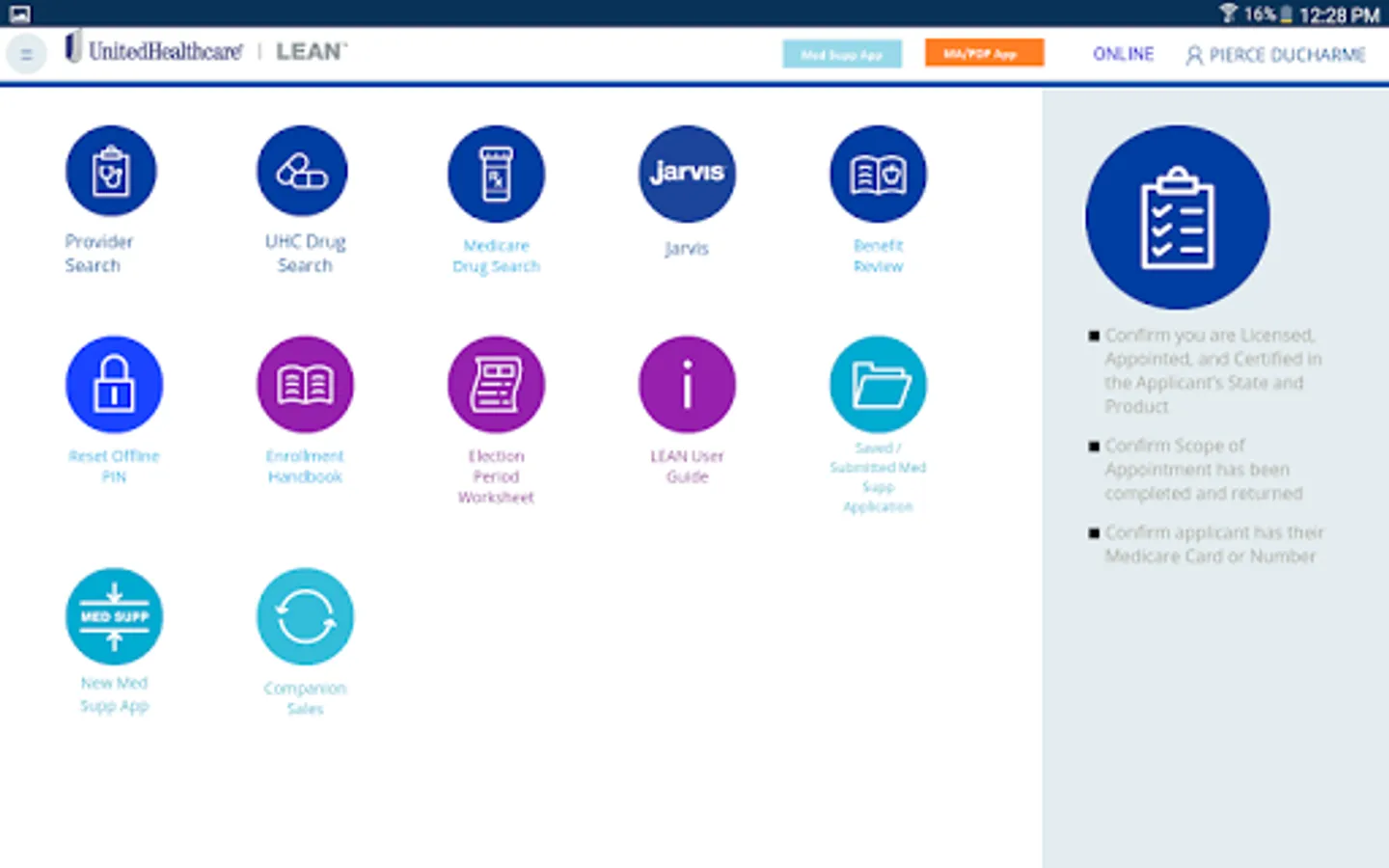Open the Companion Sales sync icon
This screenshot has height=868, width=1389.
click(305, 616)
